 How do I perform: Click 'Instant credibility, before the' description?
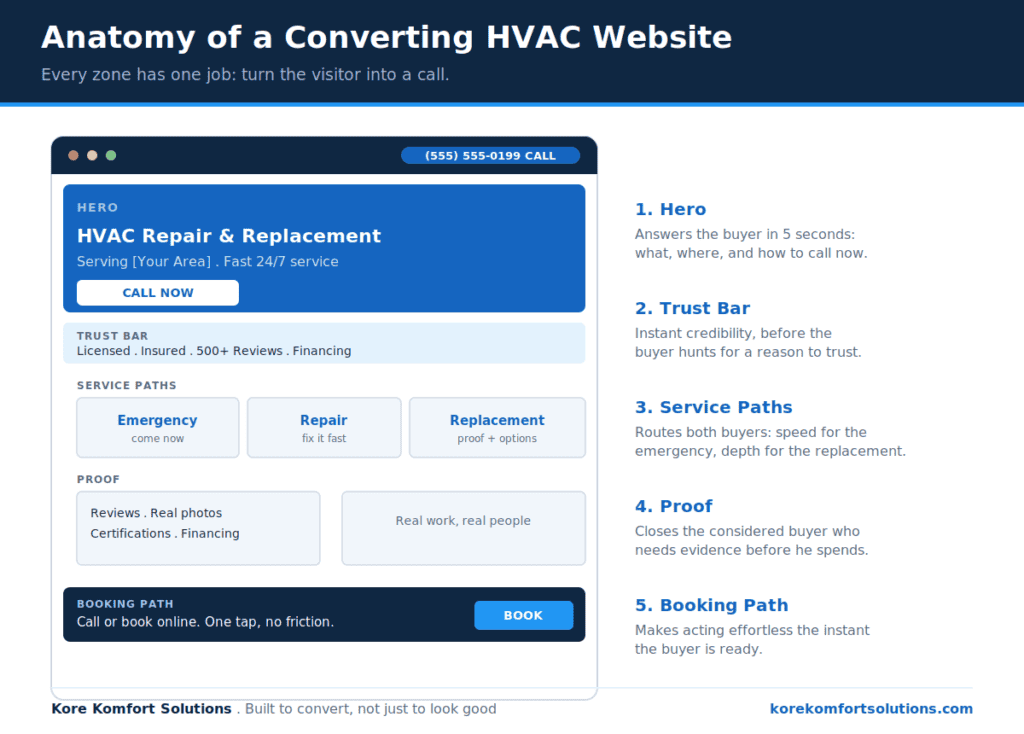click(748, 342)
